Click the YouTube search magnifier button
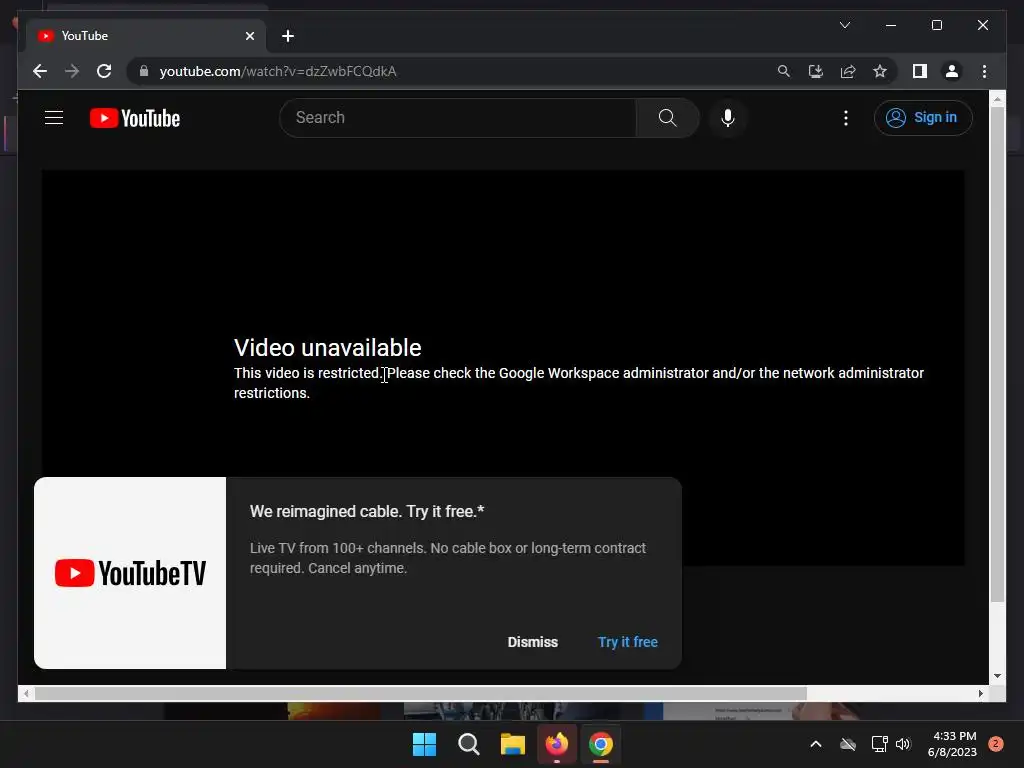The width and height of the screenshot is (1024, 768). (667, 118)
